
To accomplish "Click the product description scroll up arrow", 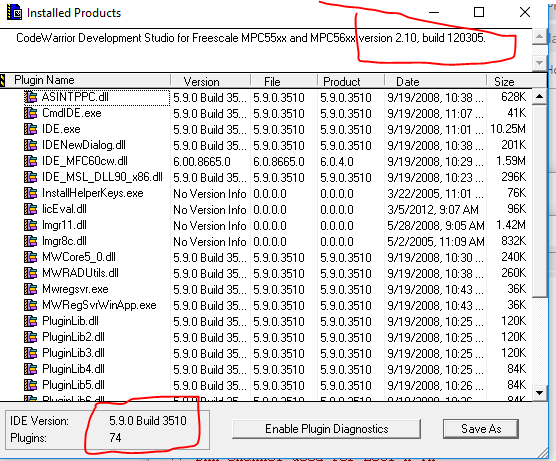I will [539, 37].
